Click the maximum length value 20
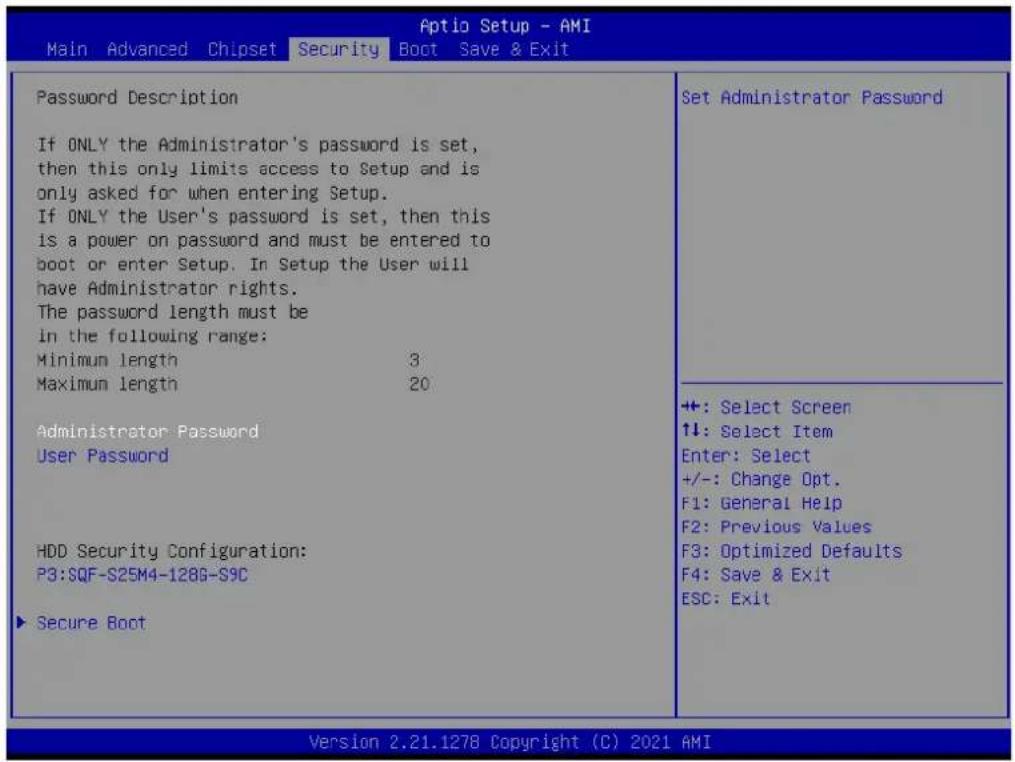1015x762 pixels. tap(419, 384)
